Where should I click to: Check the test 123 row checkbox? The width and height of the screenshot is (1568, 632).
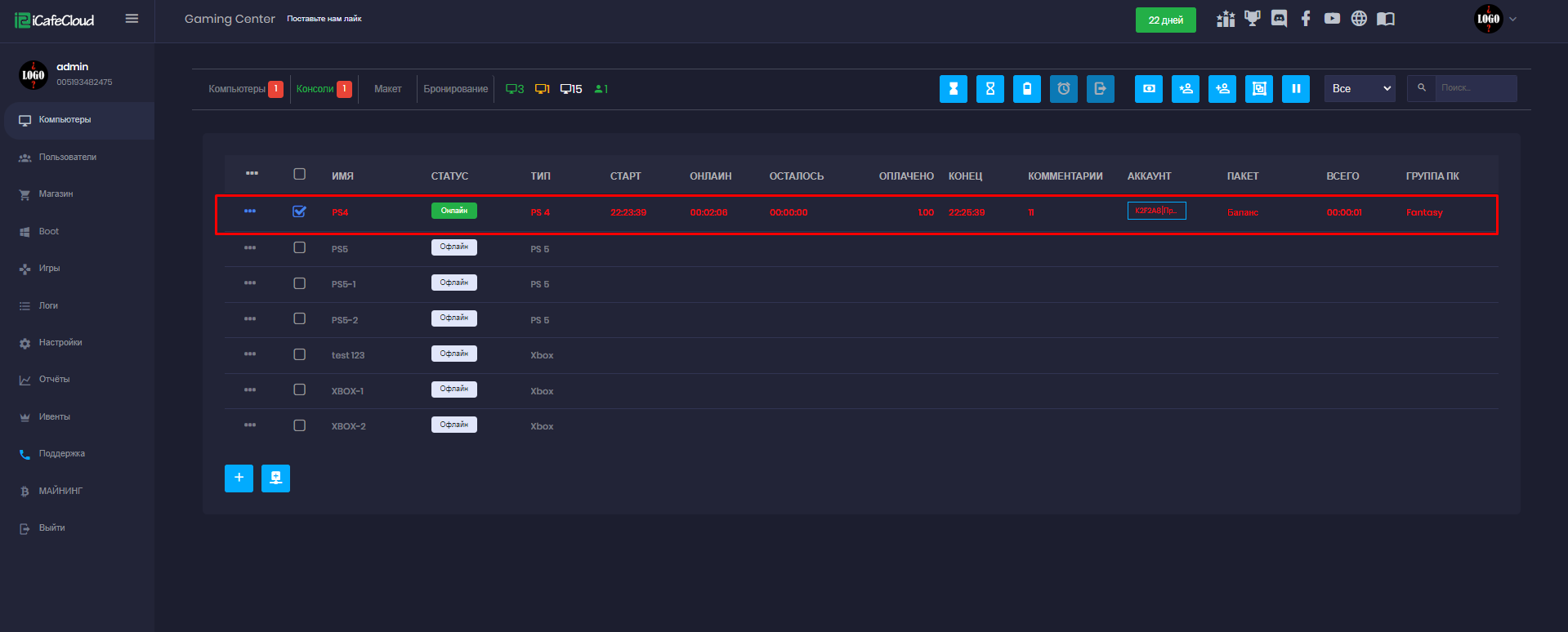pos(300,354)
